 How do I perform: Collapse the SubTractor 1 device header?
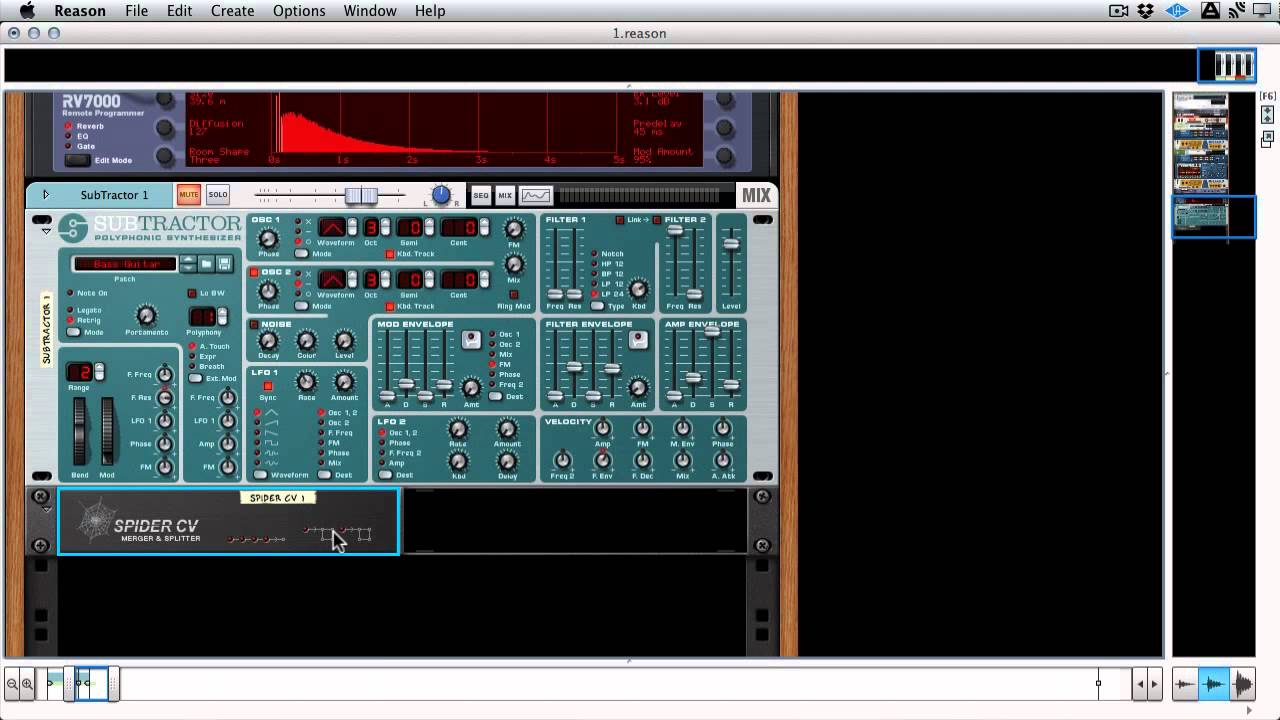(45, 195)
